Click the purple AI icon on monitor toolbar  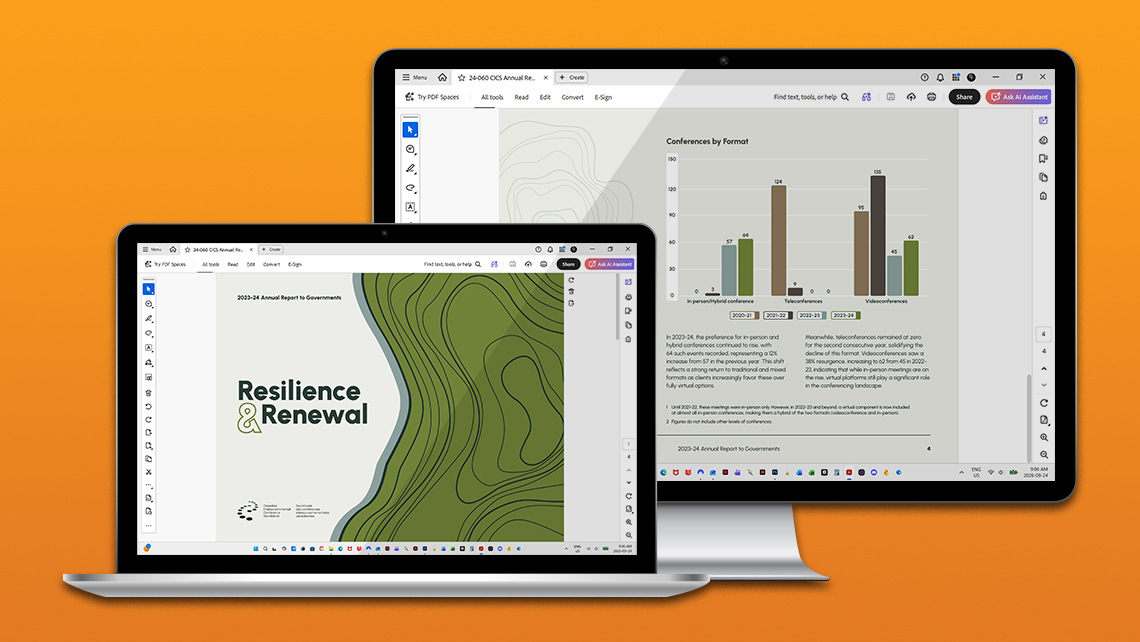click(x=866, y=97)
